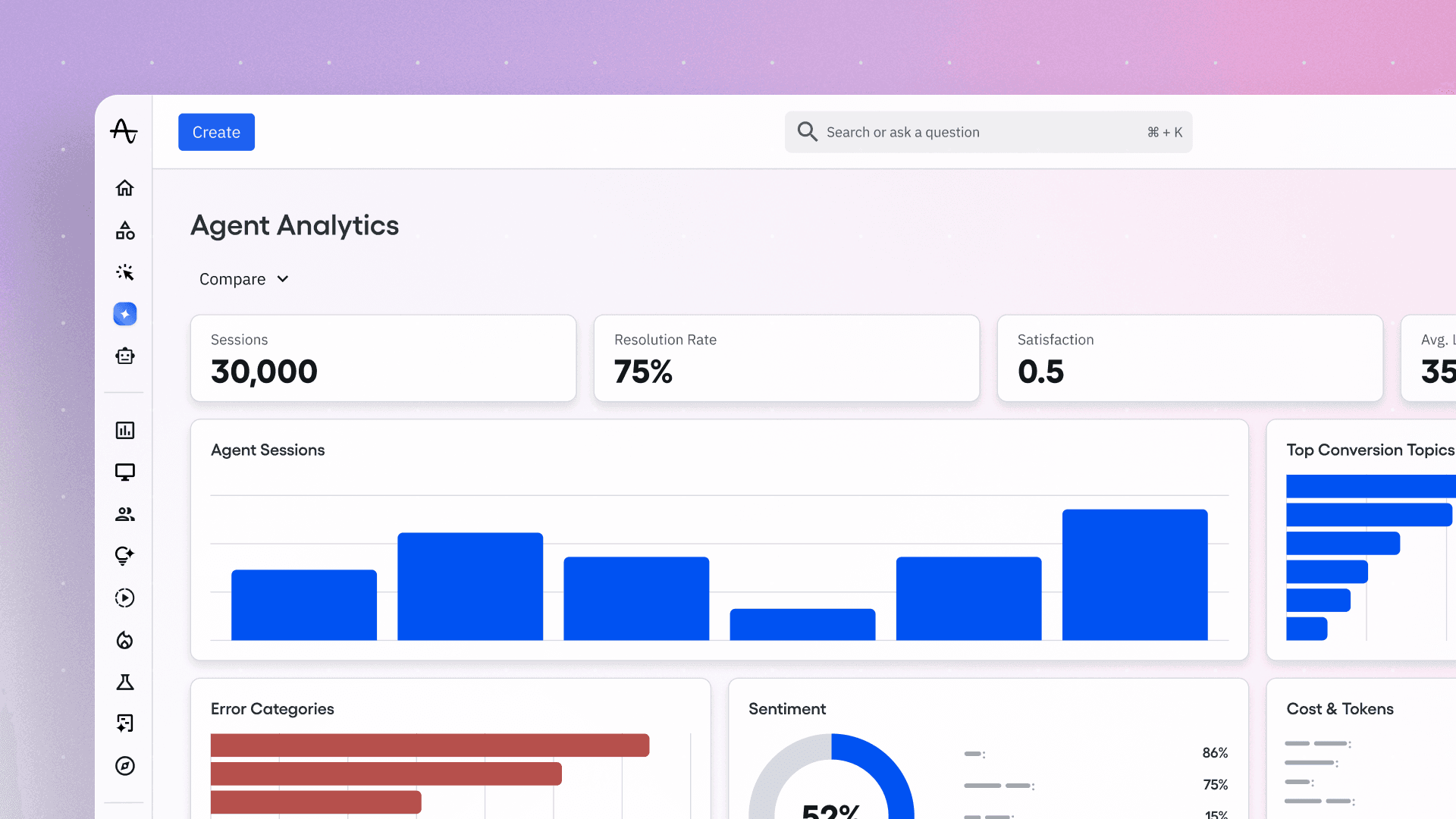Open the session replay play icon

point(124,598)
